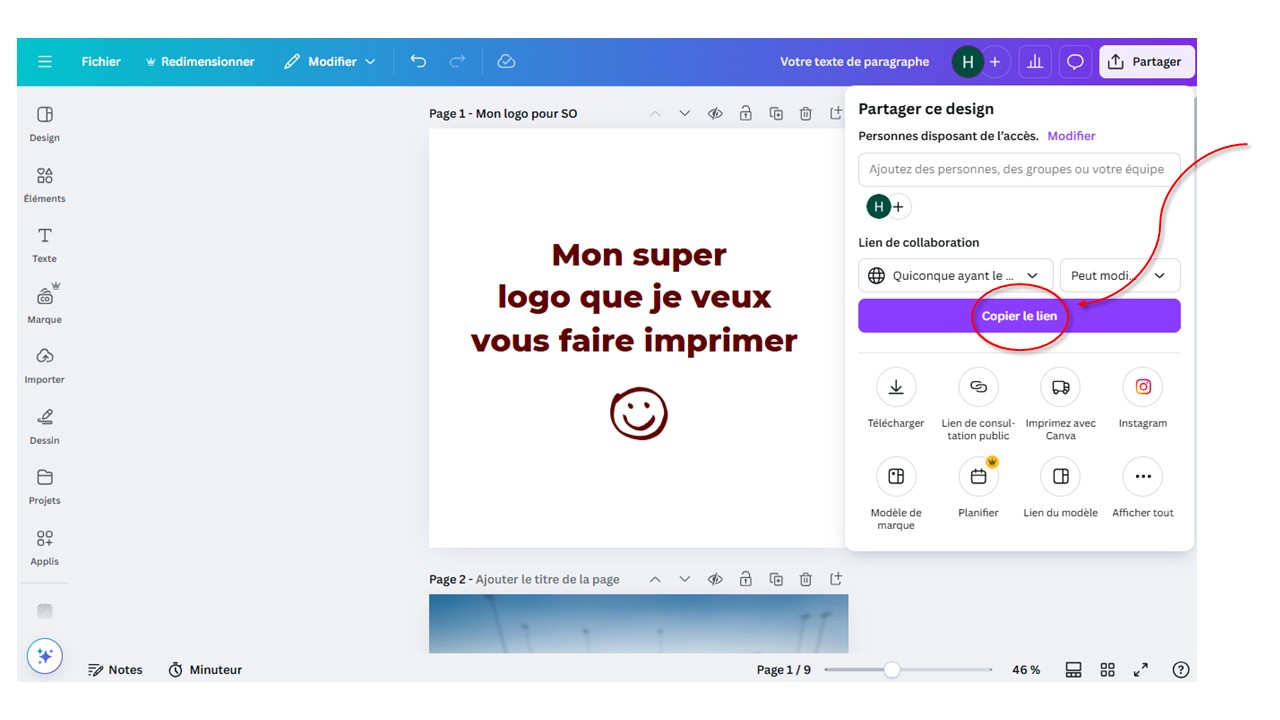Expand the Modifier dropdown in top bar
Screen dimensions: 1280x720
coord(330,62)
